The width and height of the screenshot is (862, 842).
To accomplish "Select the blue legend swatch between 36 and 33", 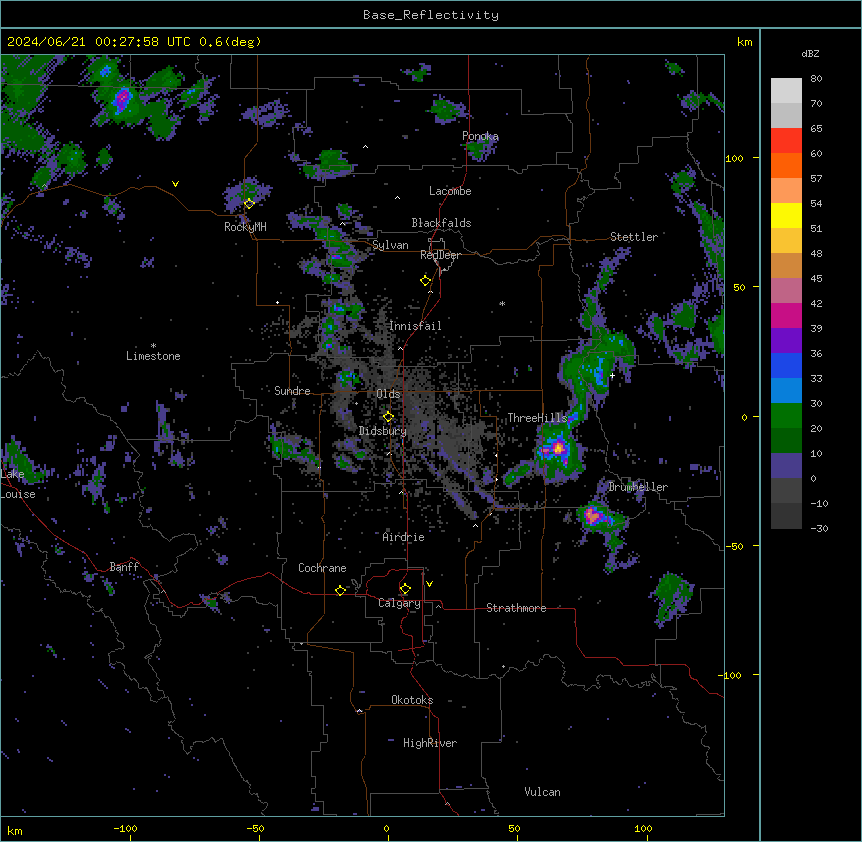I will (x=786, y=365).
